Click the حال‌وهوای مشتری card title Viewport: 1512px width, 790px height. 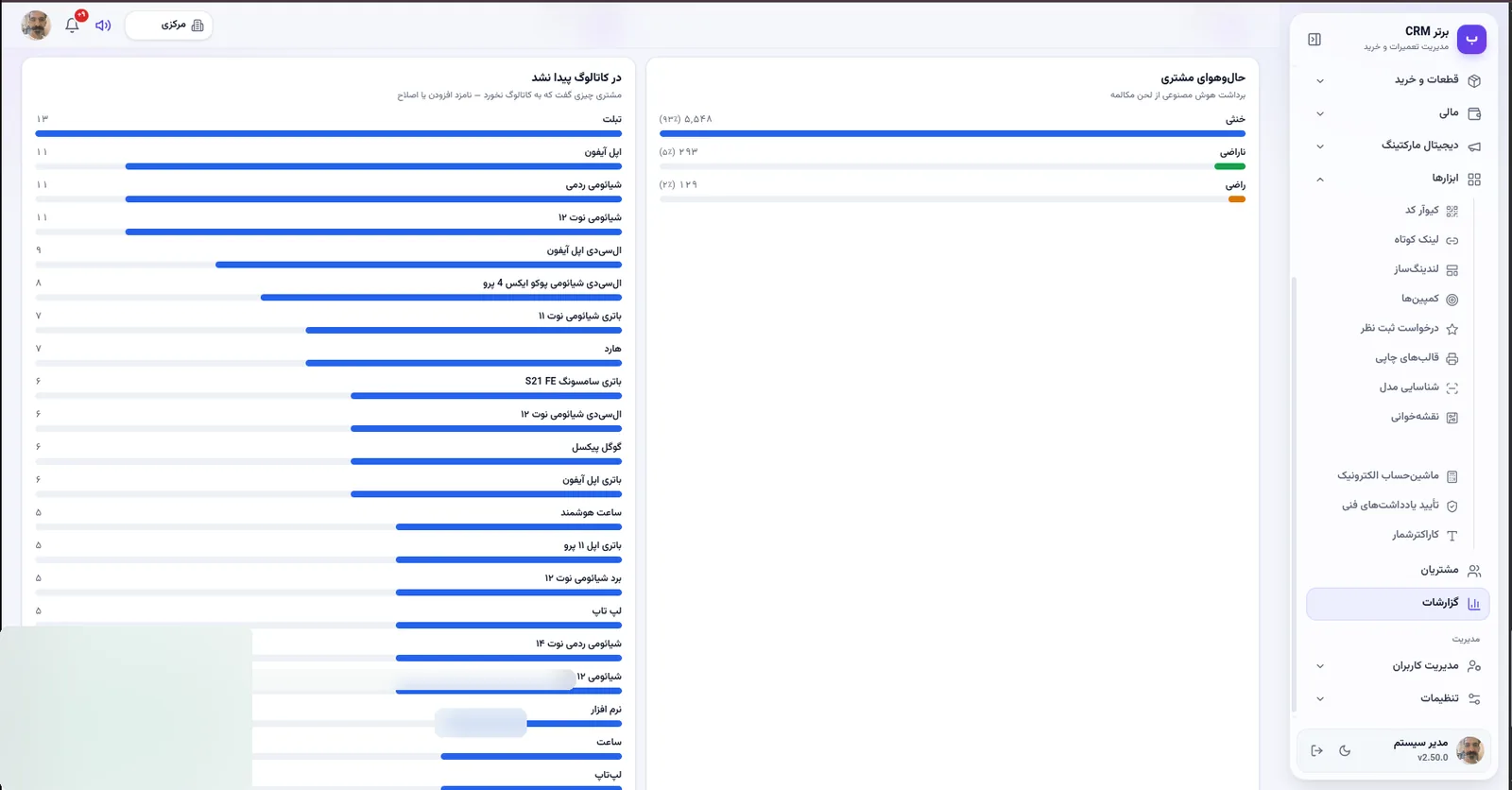[1203, 77]
